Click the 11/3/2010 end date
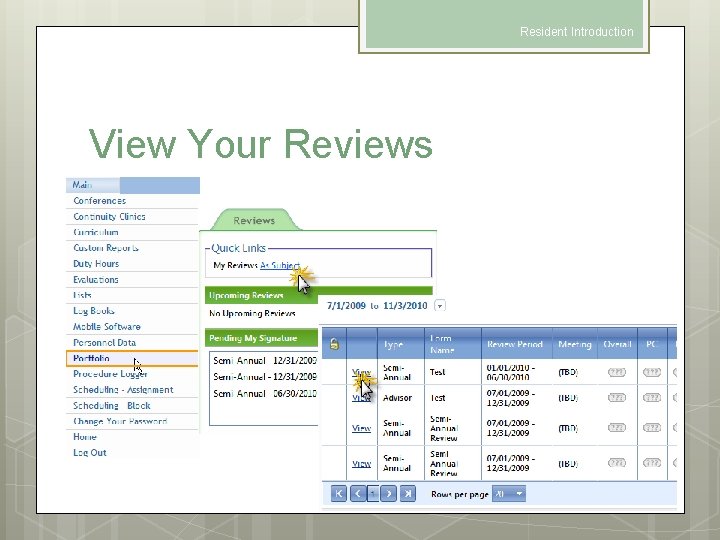 pos(405,306)
